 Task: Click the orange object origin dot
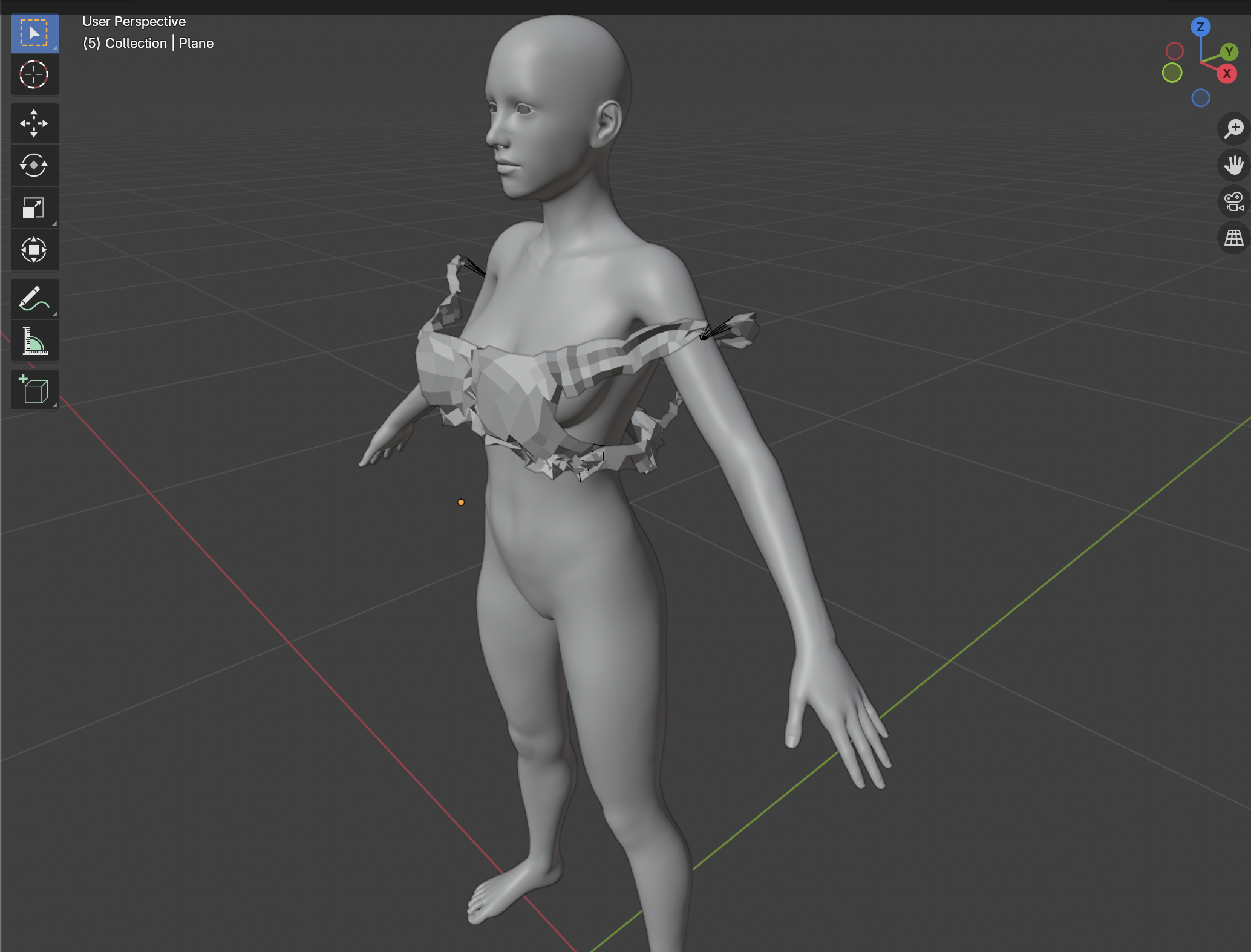tap(461, 503)
